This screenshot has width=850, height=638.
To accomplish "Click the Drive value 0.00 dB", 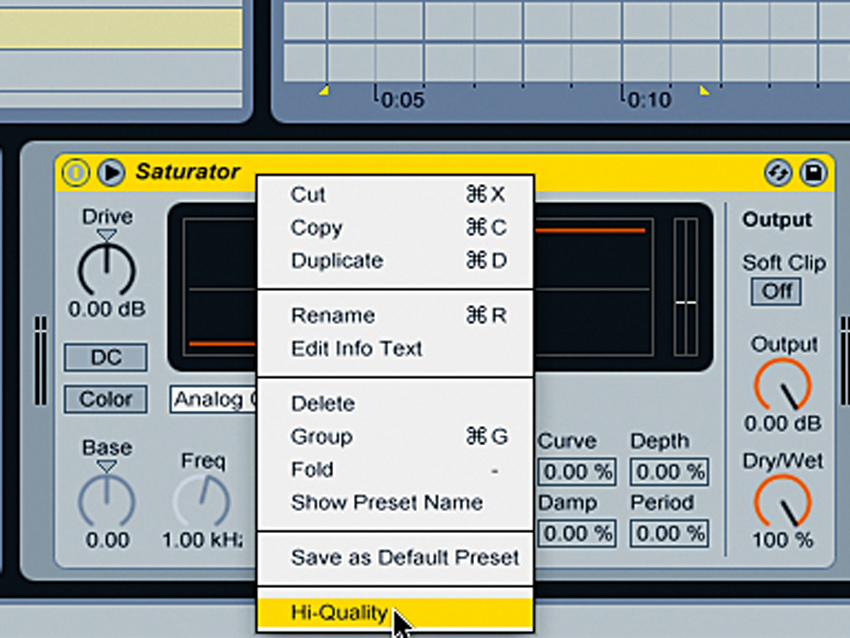I will [107, 310].
